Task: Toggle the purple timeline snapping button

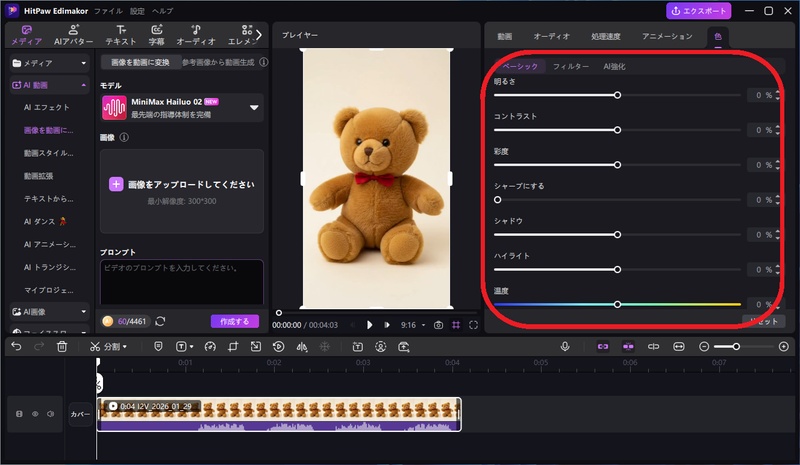Action: pyautogui.click(x=628, y=347)
